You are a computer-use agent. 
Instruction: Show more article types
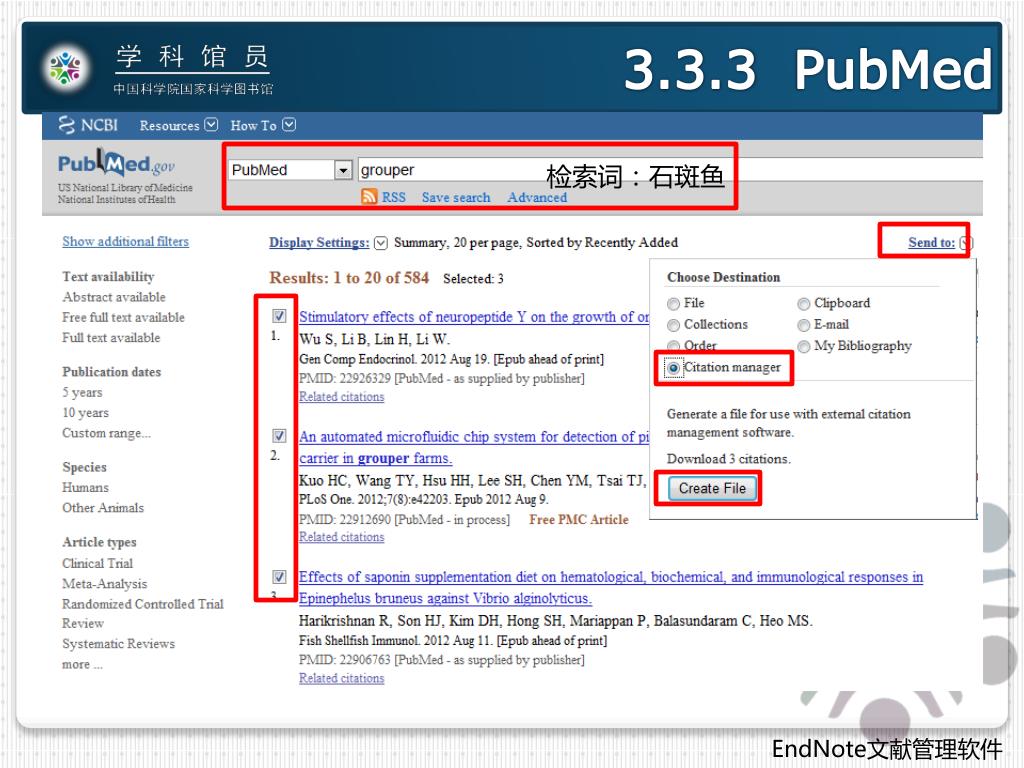pos(82,664)
